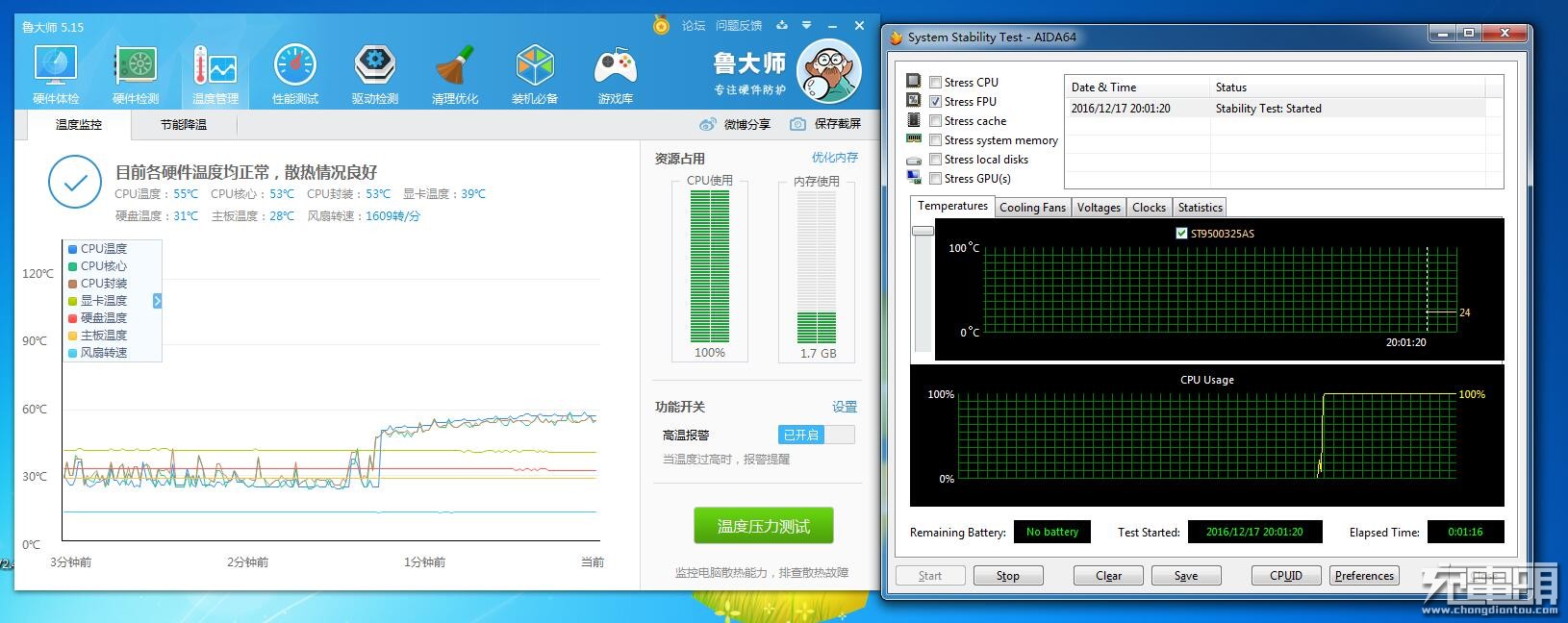Uncheck the ST9500325AS graph checkbox
This screenshot has height=623, width=1568.
pyautogui.click(x=1181, y=234)
